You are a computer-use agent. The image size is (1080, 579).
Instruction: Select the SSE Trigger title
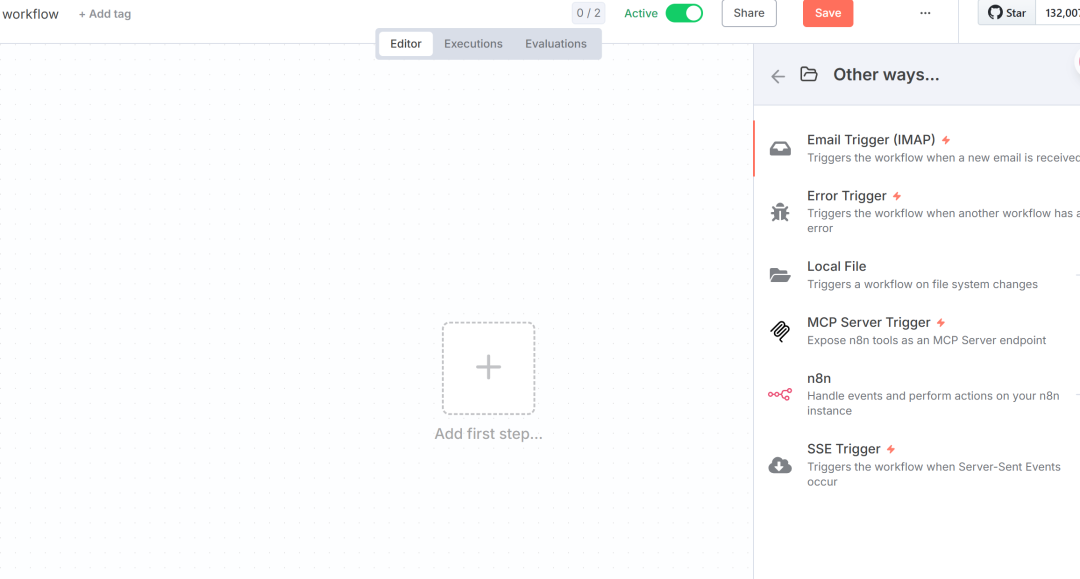(x=844, y=449)
